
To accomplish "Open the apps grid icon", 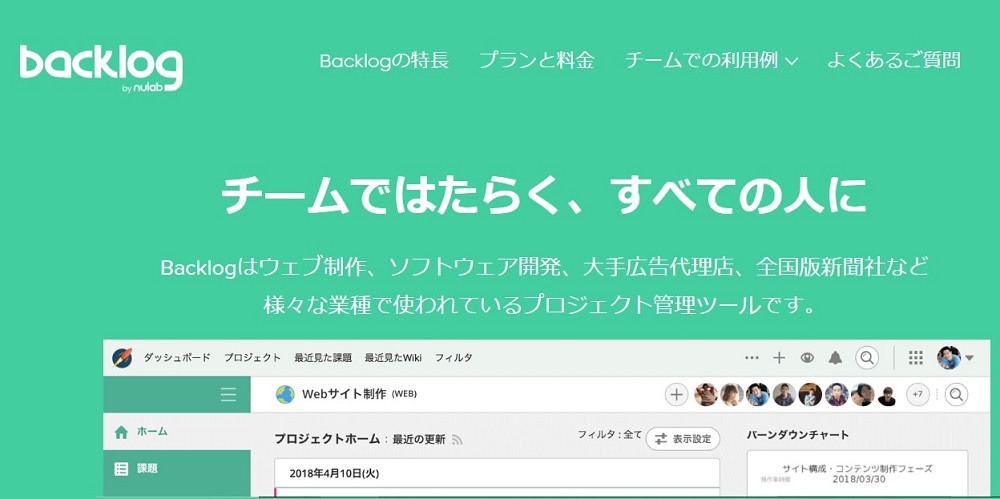I will point(916,358).
